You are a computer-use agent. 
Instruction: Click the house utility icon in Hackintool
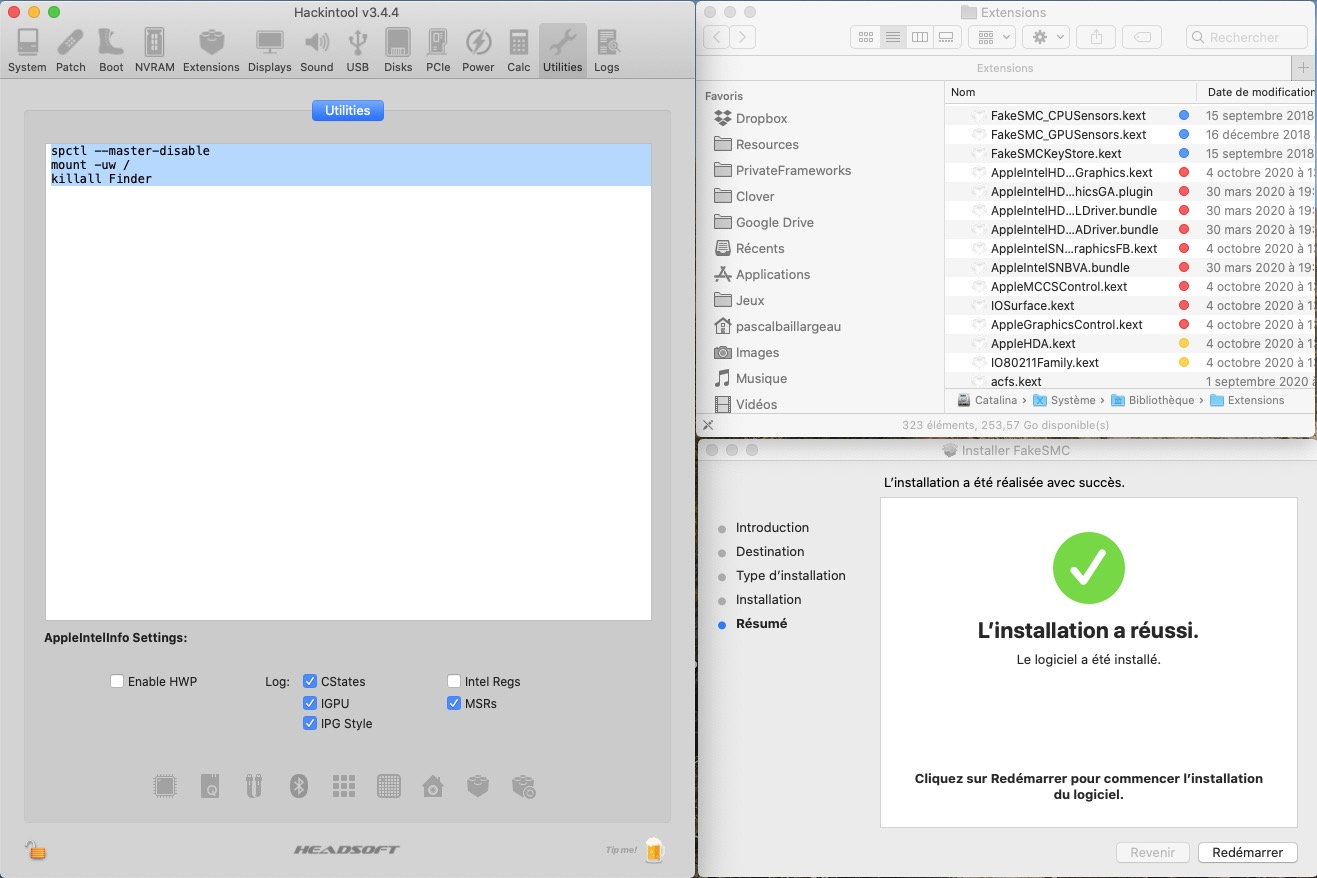[433, 786]
